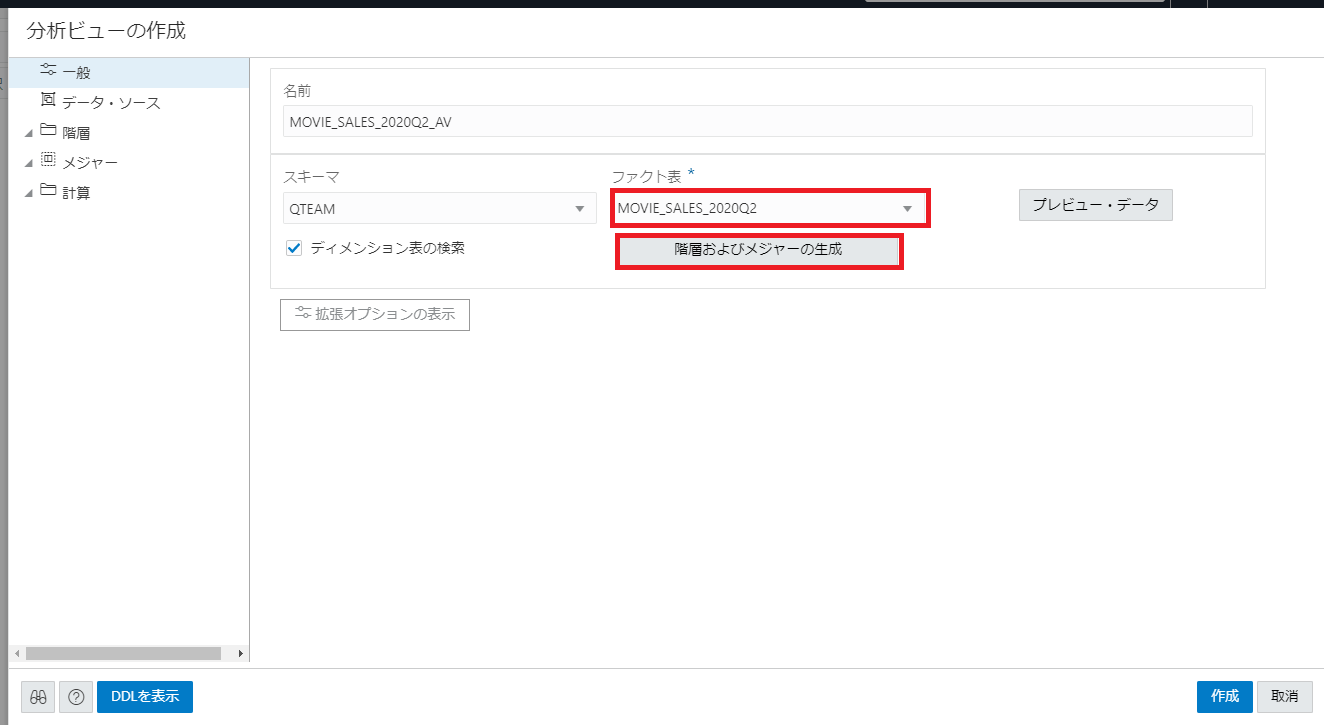Image resolution: width=1324 pixels, height=725 pixels.
Task: Expand the 階層 tree node arrow
Action: [28, 133]
